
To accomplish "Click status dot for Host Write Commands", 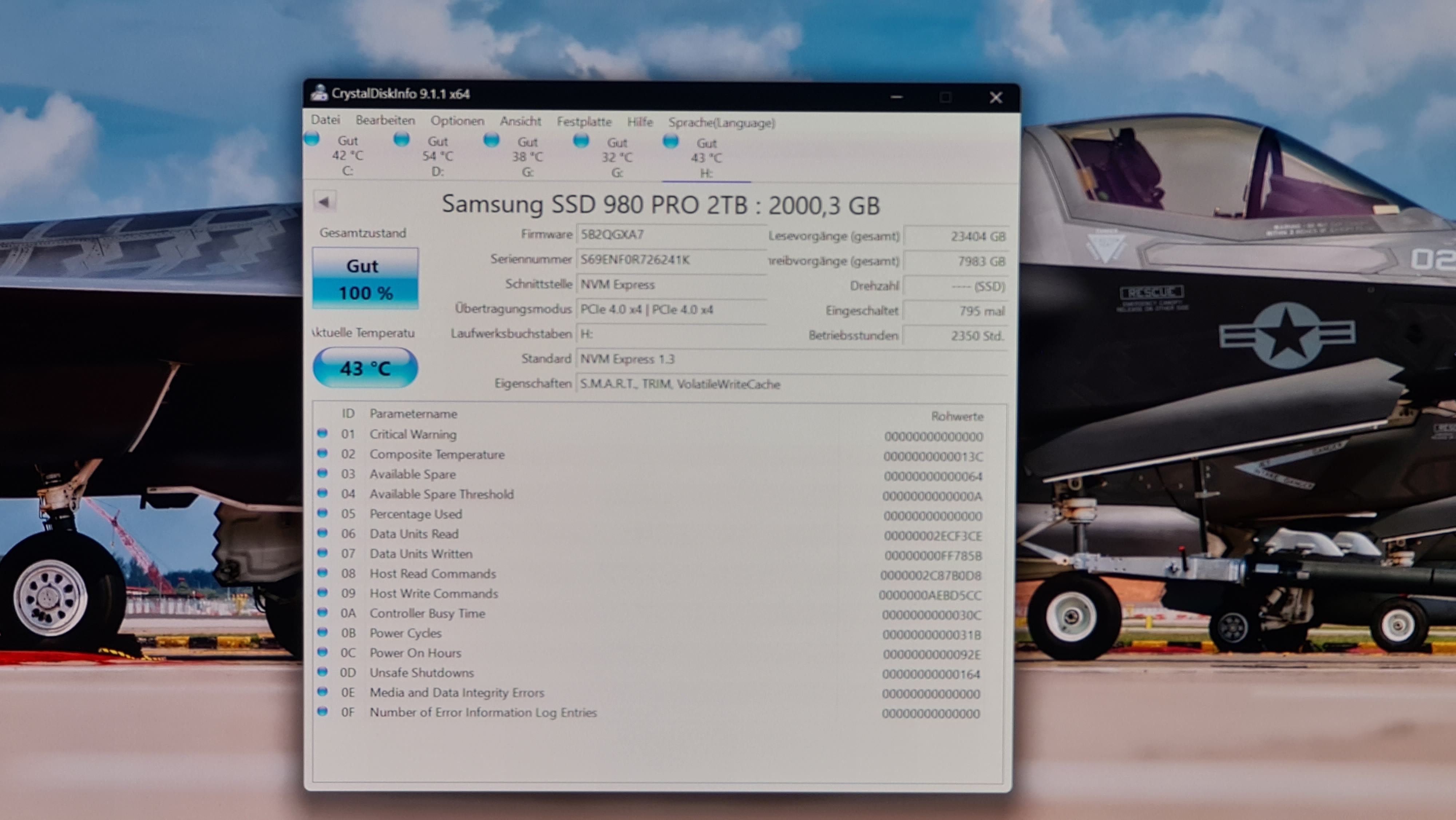I will pyautogui.click(x=322, y=592).
